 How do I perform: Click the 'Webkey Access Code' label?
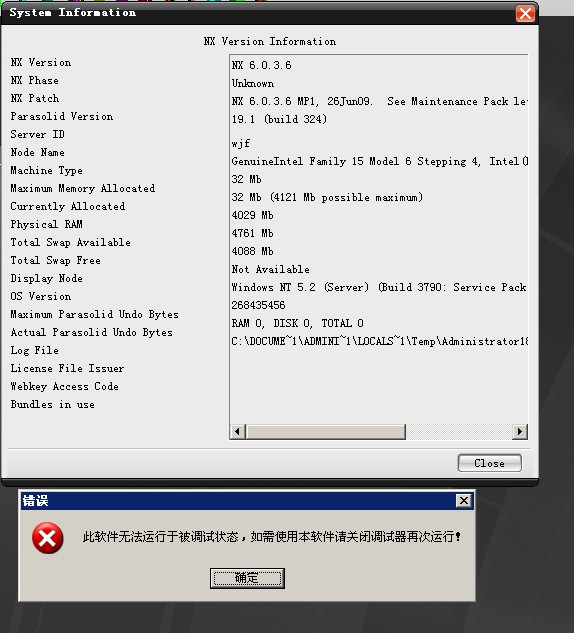[x=65, y=386]
